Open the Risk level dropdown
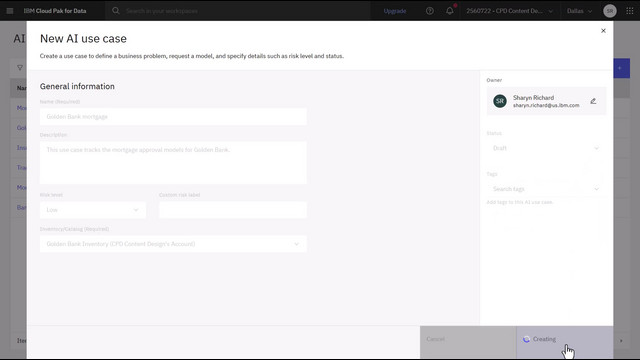Screen dimensions: 640x360 93,210
